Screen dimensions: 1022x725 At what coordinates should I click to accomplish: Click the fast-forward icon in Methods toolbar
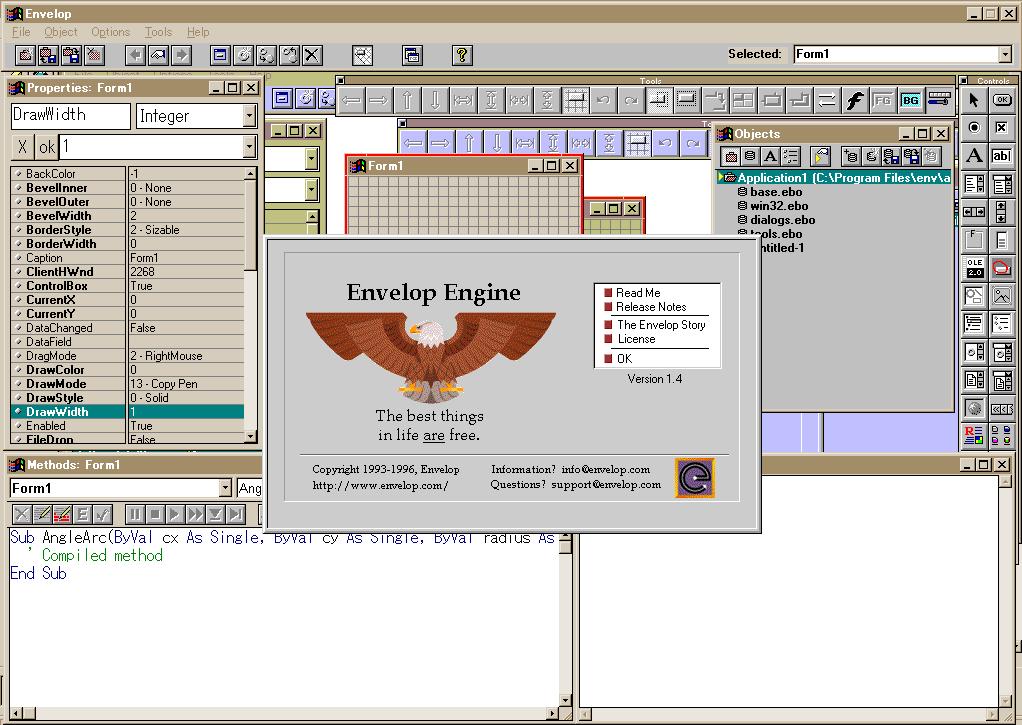click(x=195, y=515)
